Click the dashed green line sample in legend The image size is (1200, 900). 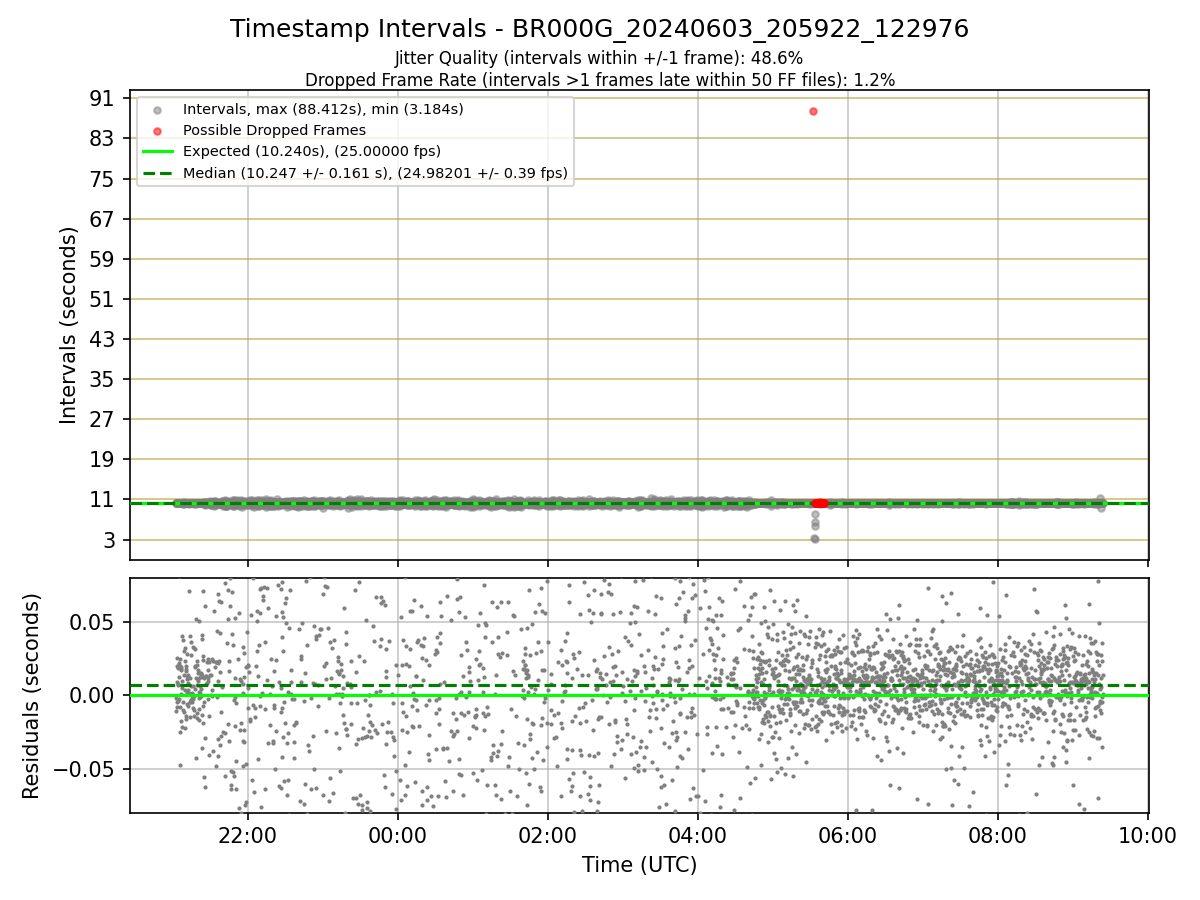point(158,174)
